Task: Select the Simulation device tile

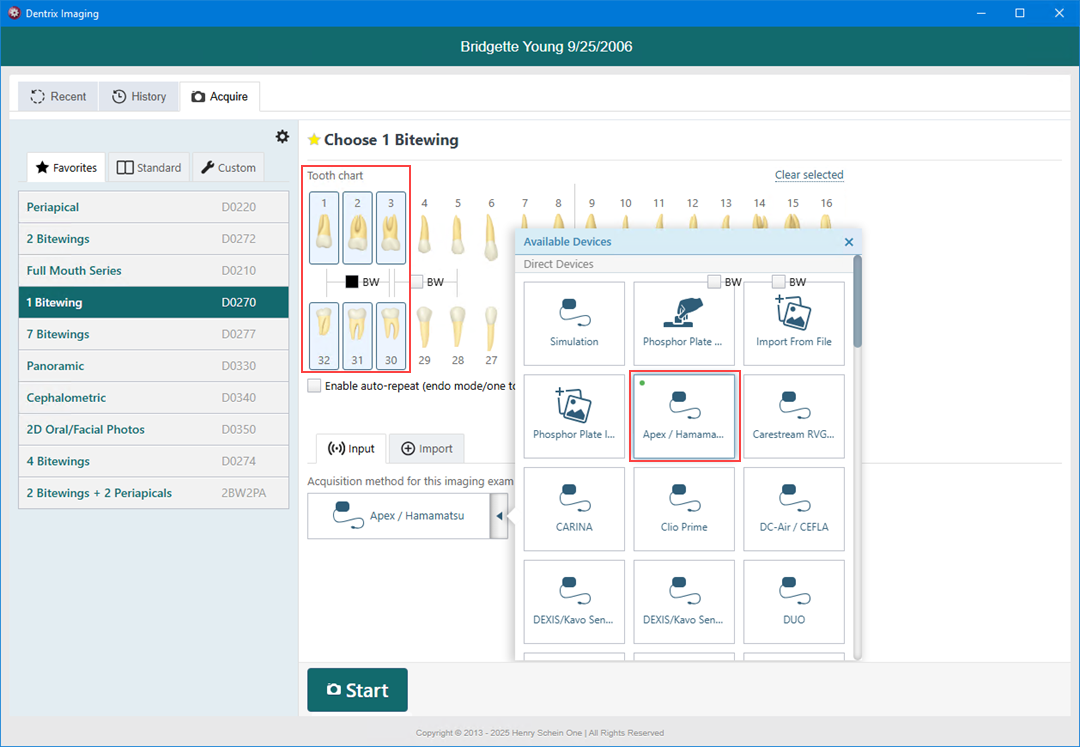Action: pos(574,323)
